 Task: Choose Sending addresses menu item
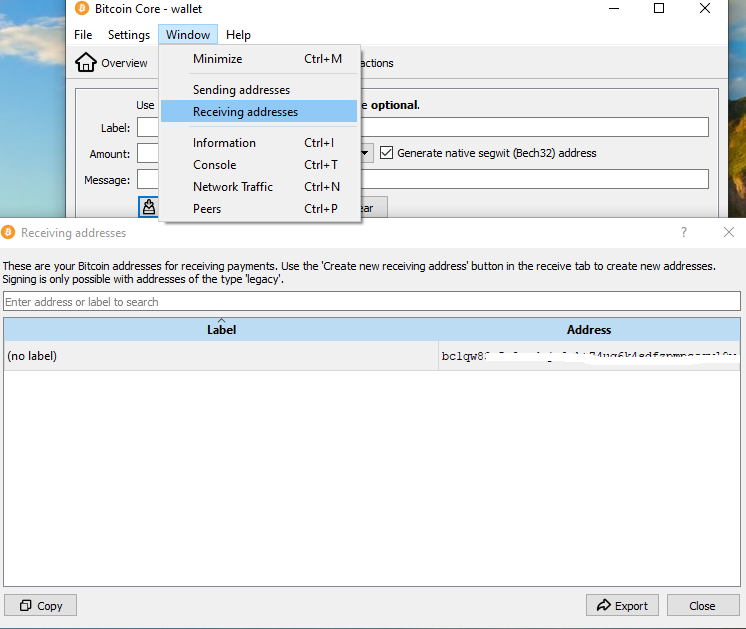pos(259,89)
